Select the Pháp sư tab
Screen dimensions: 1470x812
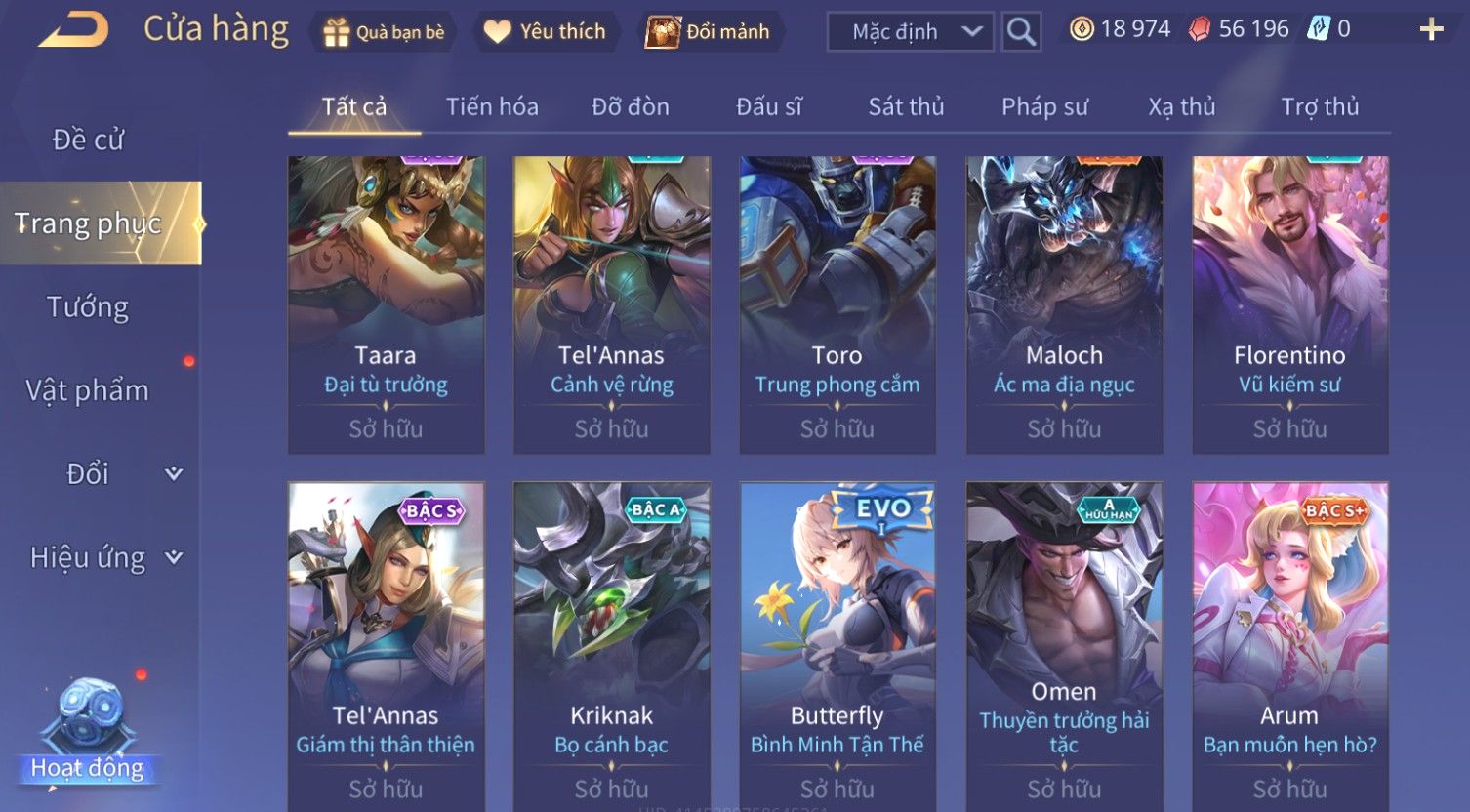[x=1044, y=106]
